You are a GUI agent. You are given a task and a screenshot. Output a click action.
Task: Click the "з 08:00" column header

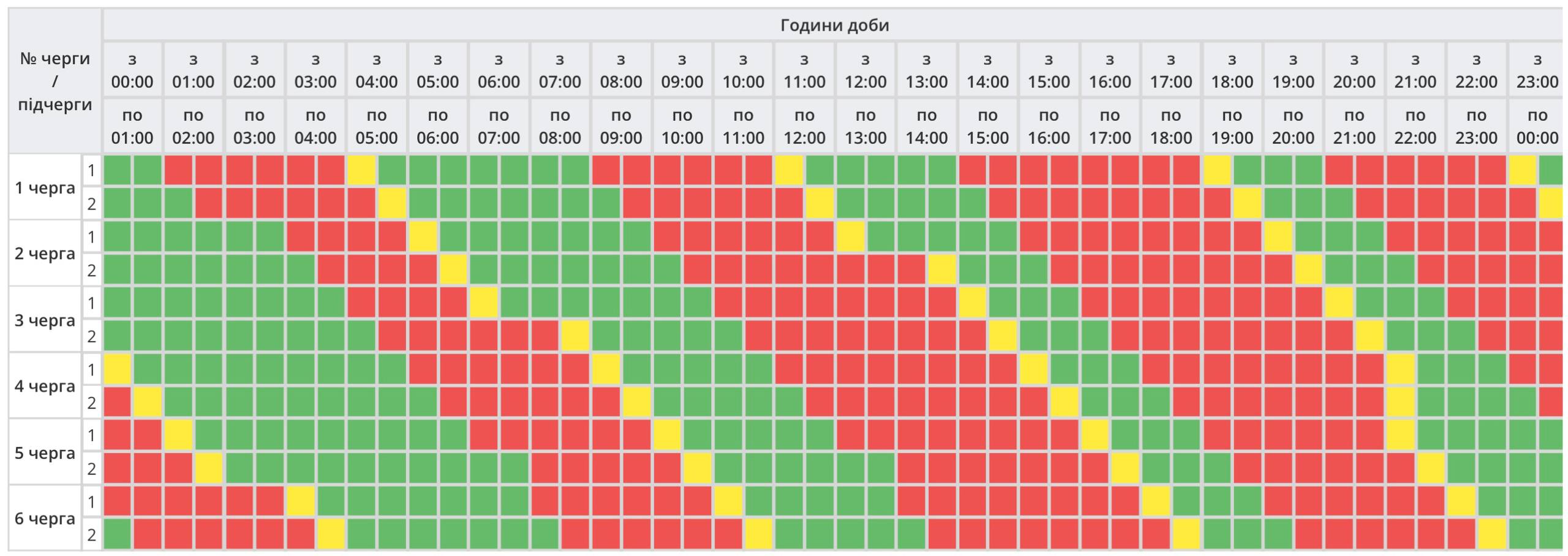pos(621,70)
